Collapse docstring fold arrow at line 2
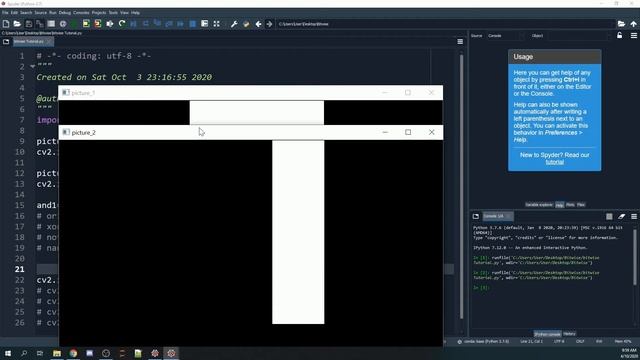Screen dimensions: 640x360 [32, 66]
